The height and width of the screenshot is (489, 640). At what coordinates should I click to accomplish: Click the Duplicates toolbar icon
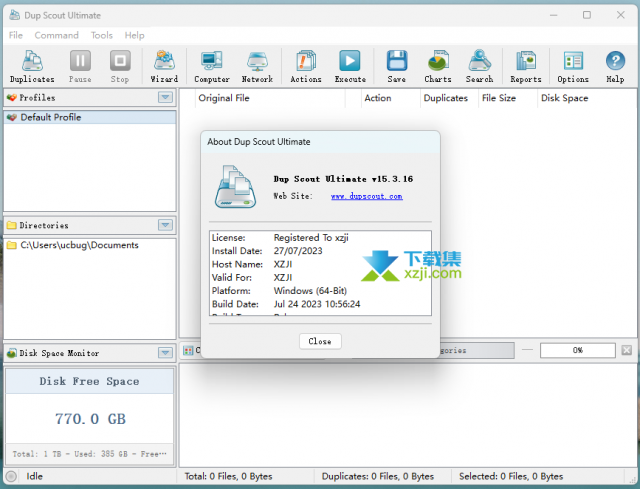point(32,61)
